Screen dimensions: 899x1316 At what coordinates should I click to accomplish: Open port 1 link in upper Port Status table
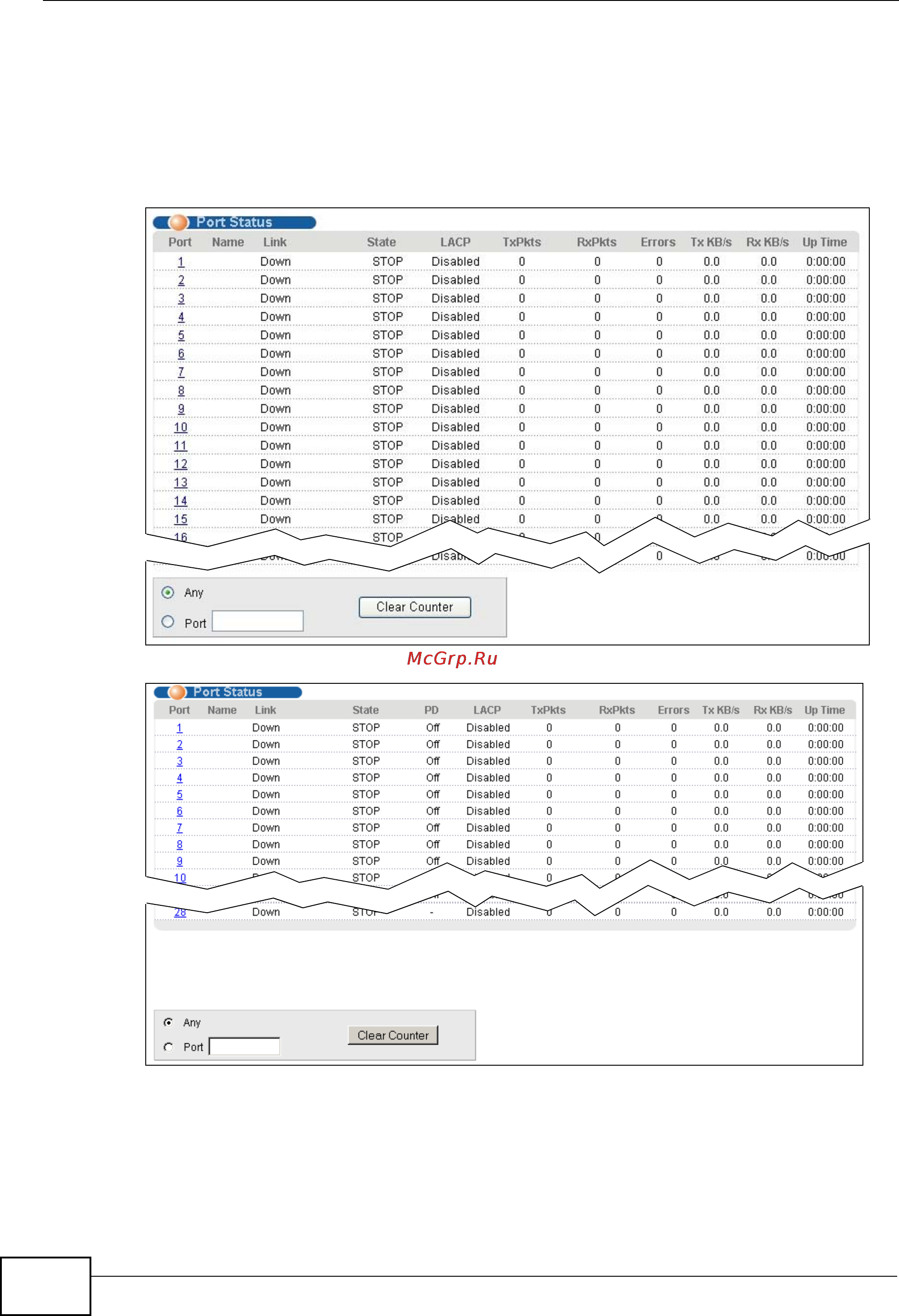(x=180, y=262)
